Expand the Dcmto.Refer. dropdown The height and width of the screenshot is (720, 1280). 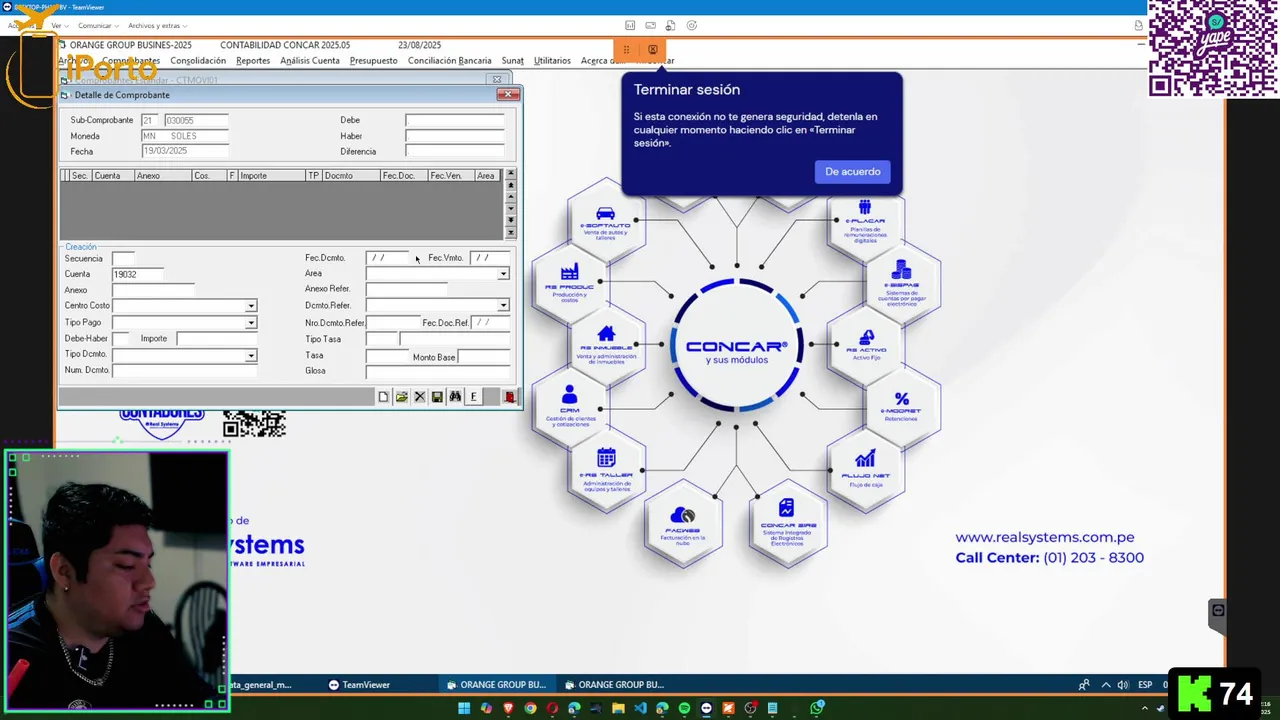tap(503, 305)
